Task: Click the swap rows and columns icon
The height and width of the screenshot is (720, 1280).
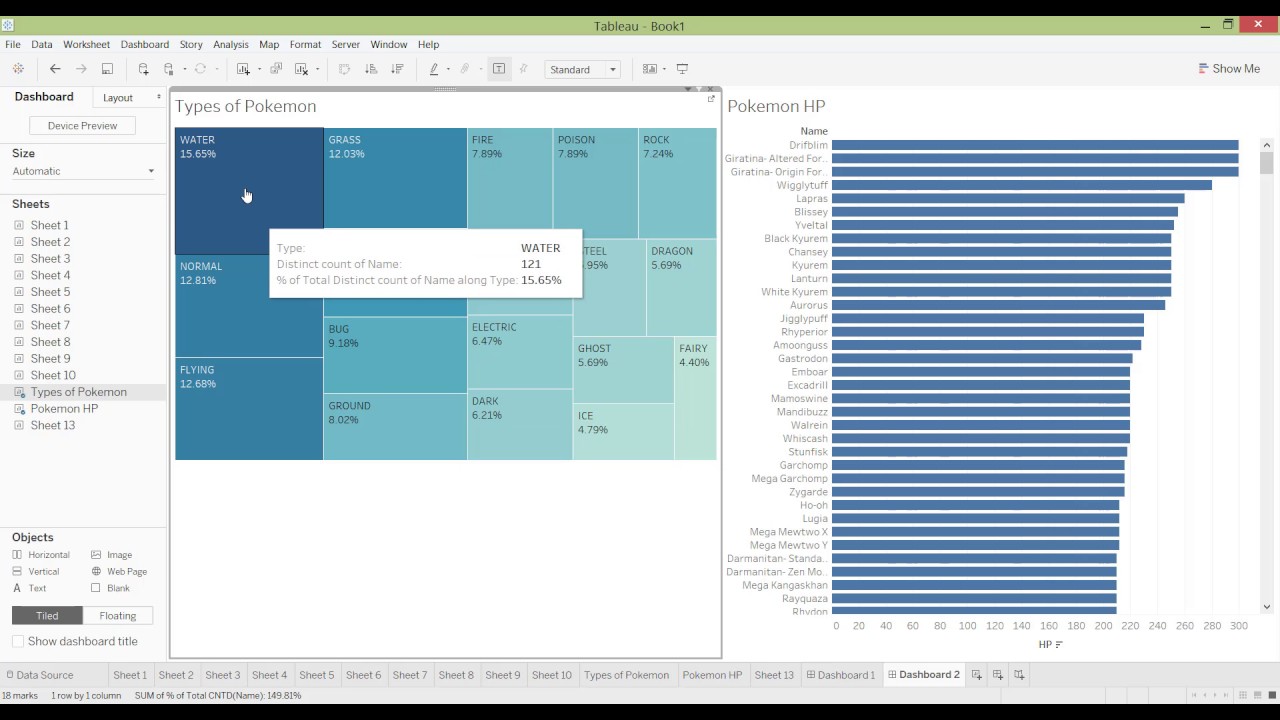Action: tap(344, 69)
